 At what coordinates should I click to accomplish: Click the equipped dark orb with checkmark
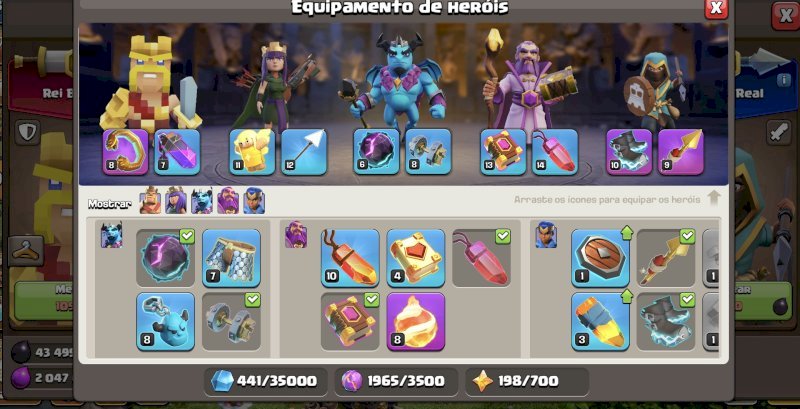pos(165,258)
